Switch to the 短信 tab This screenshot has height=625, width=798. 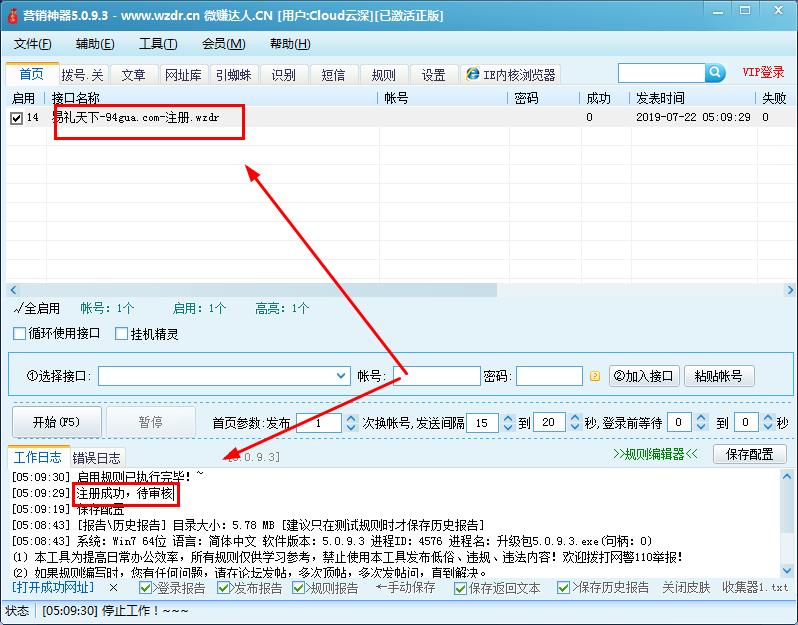(333, 75)
